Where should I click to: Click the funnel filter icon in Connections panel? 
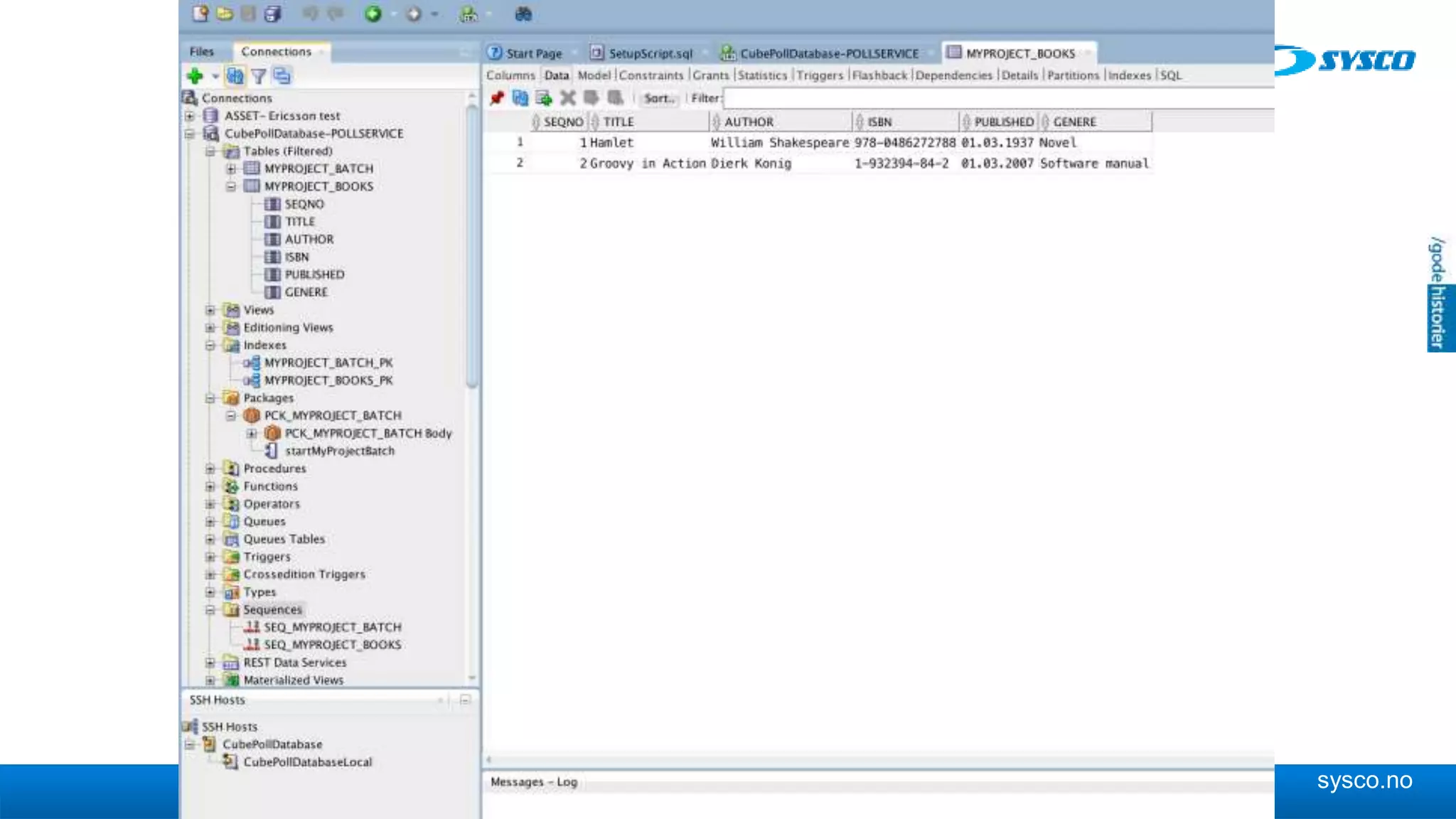coord(259,76)
